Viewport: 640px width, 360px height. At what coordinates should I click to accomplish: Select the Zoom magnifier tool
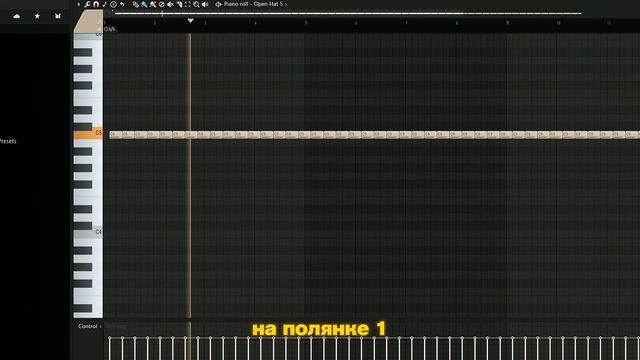pos(196,4)
